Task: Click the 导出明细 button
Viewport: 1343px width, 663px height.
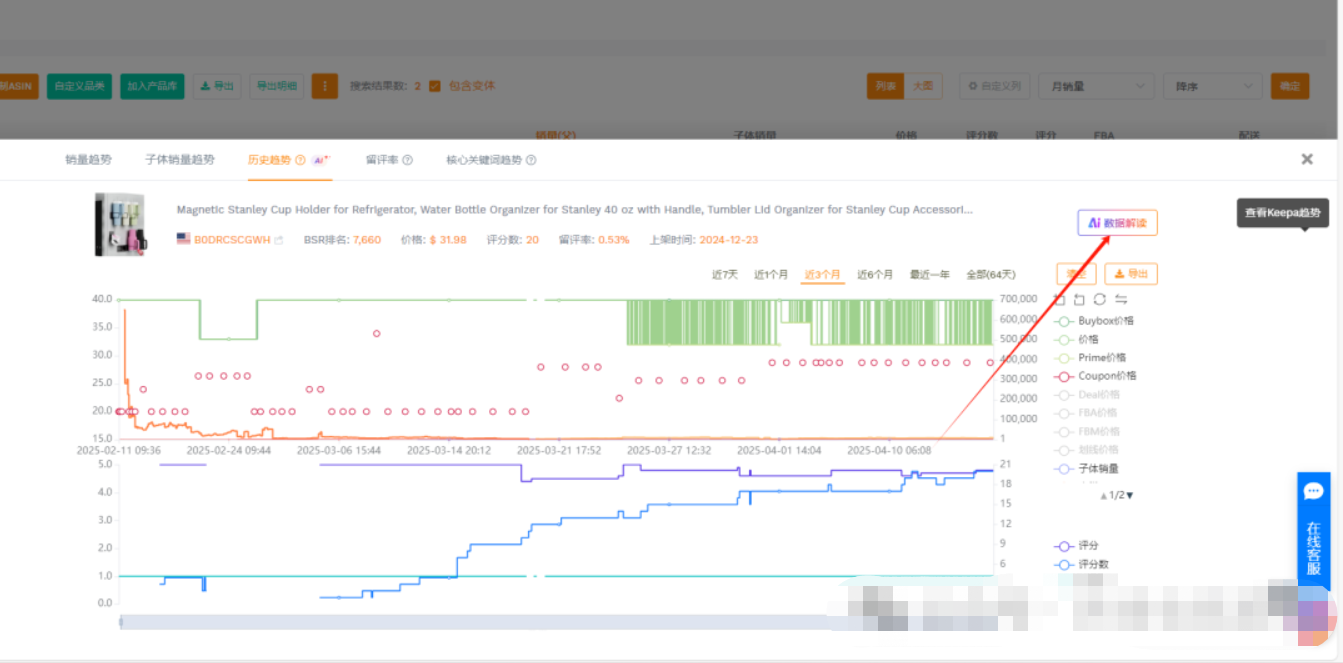Action: tap(276, 86)
